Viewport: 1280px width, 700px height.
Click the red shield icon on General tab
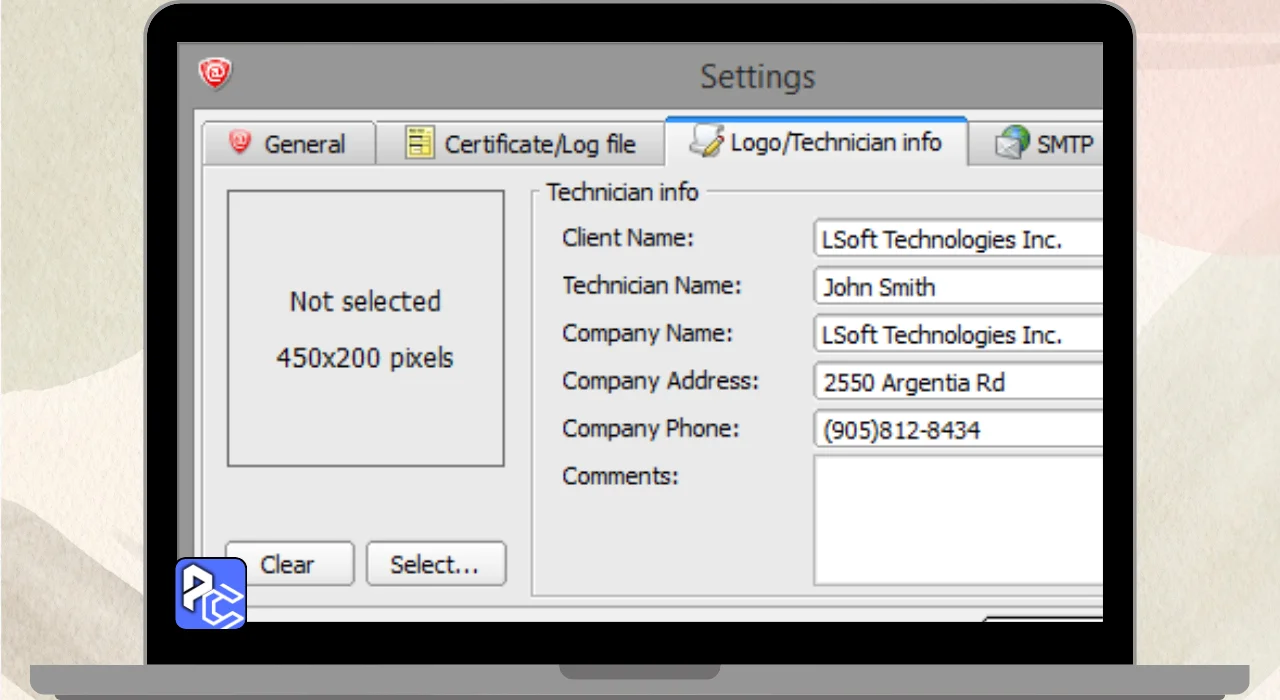[240, 143]
